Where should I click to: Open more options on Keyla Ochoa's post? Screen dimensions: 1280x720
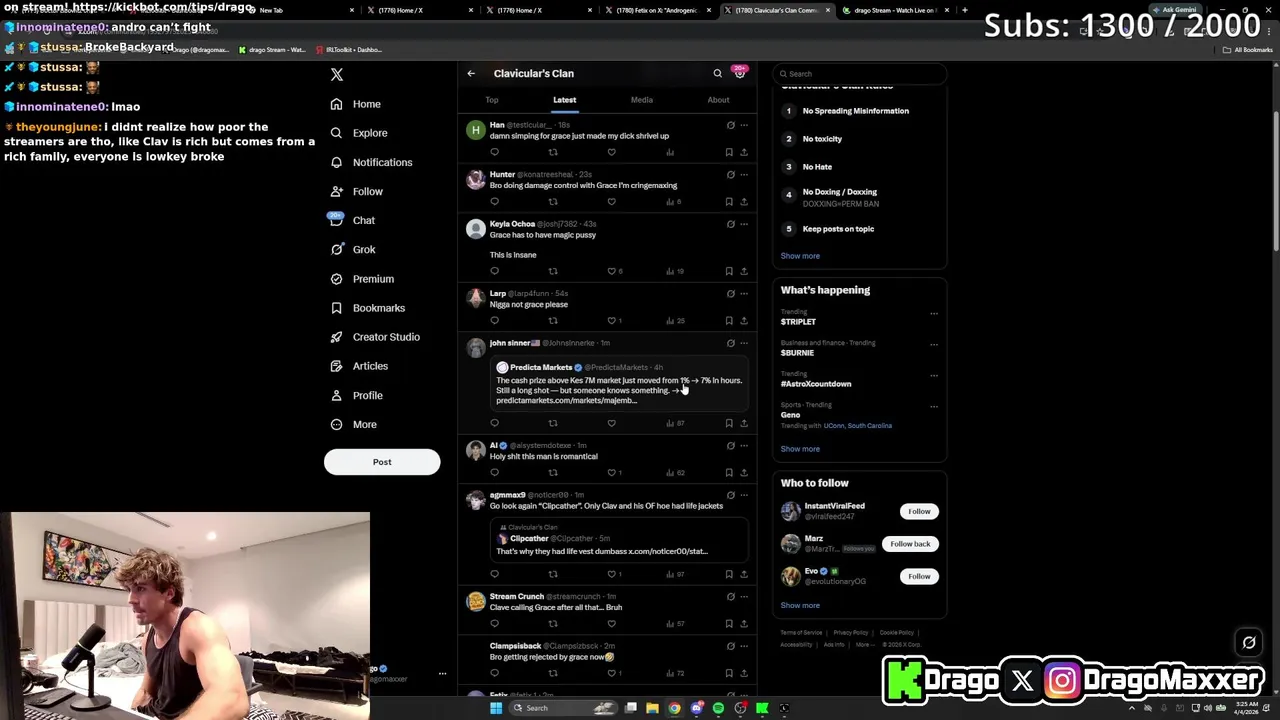[744, 224]
